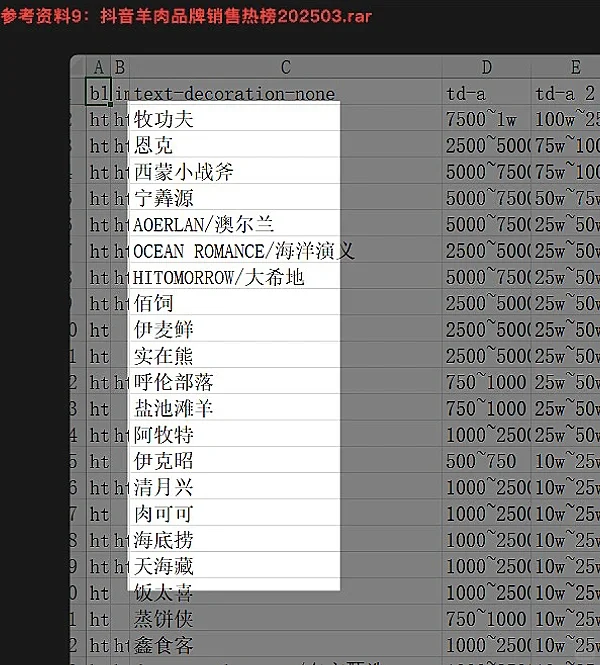Viewport: 600px width, 665px height.
Task: Click column E value in the 佰饲 row
Action: coord(566,303)
